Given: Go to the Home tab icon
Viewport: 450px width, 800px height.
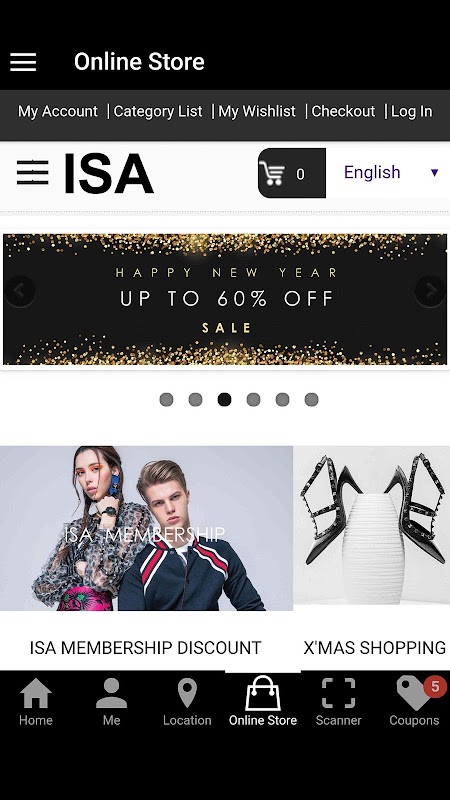Looking at the screenshot, I should [36, 694].
